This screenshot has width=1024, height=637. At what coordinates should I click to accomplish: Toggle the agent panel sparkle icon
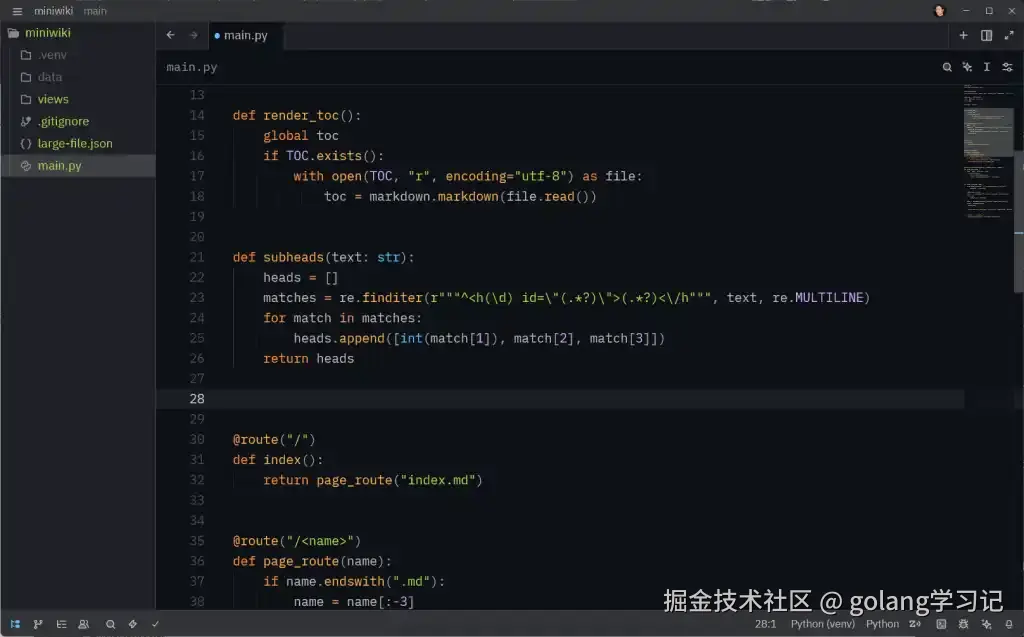[986, 624]
